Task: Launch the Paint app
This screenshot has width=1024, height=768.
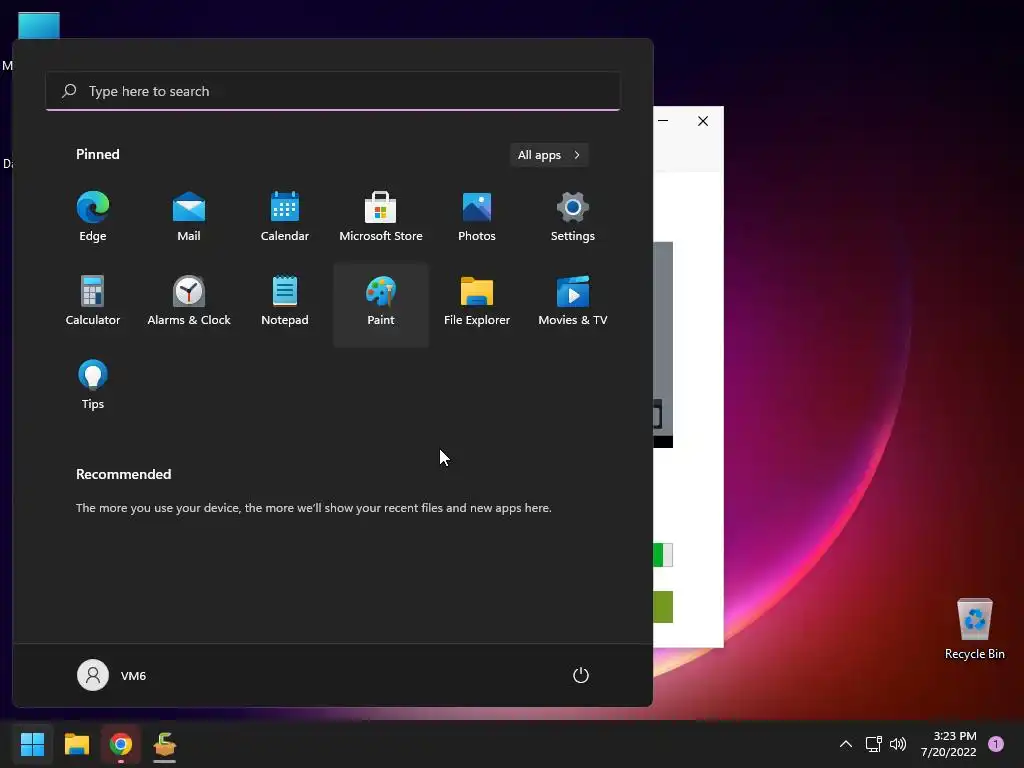Action: pyautogui.click(x=381, y=304)
